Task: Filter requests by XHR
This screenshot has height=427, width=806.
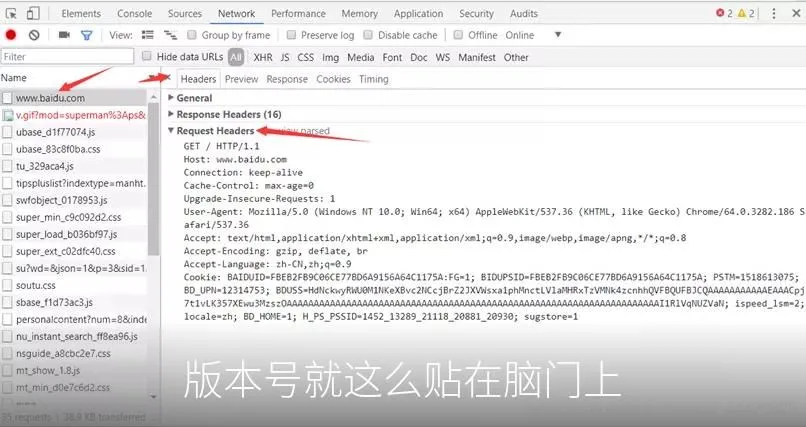Action: (263, 57)
